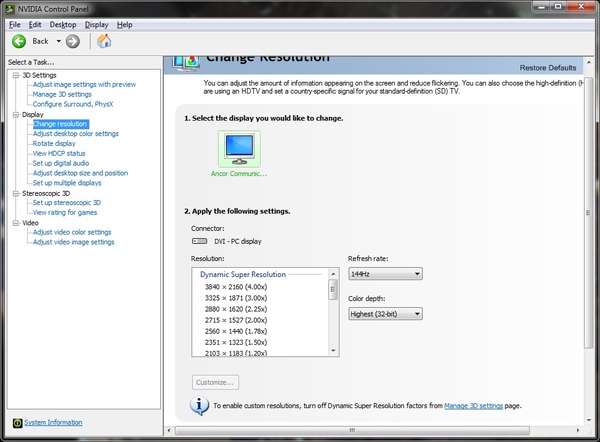Click the System Information icon

(17, 422)
